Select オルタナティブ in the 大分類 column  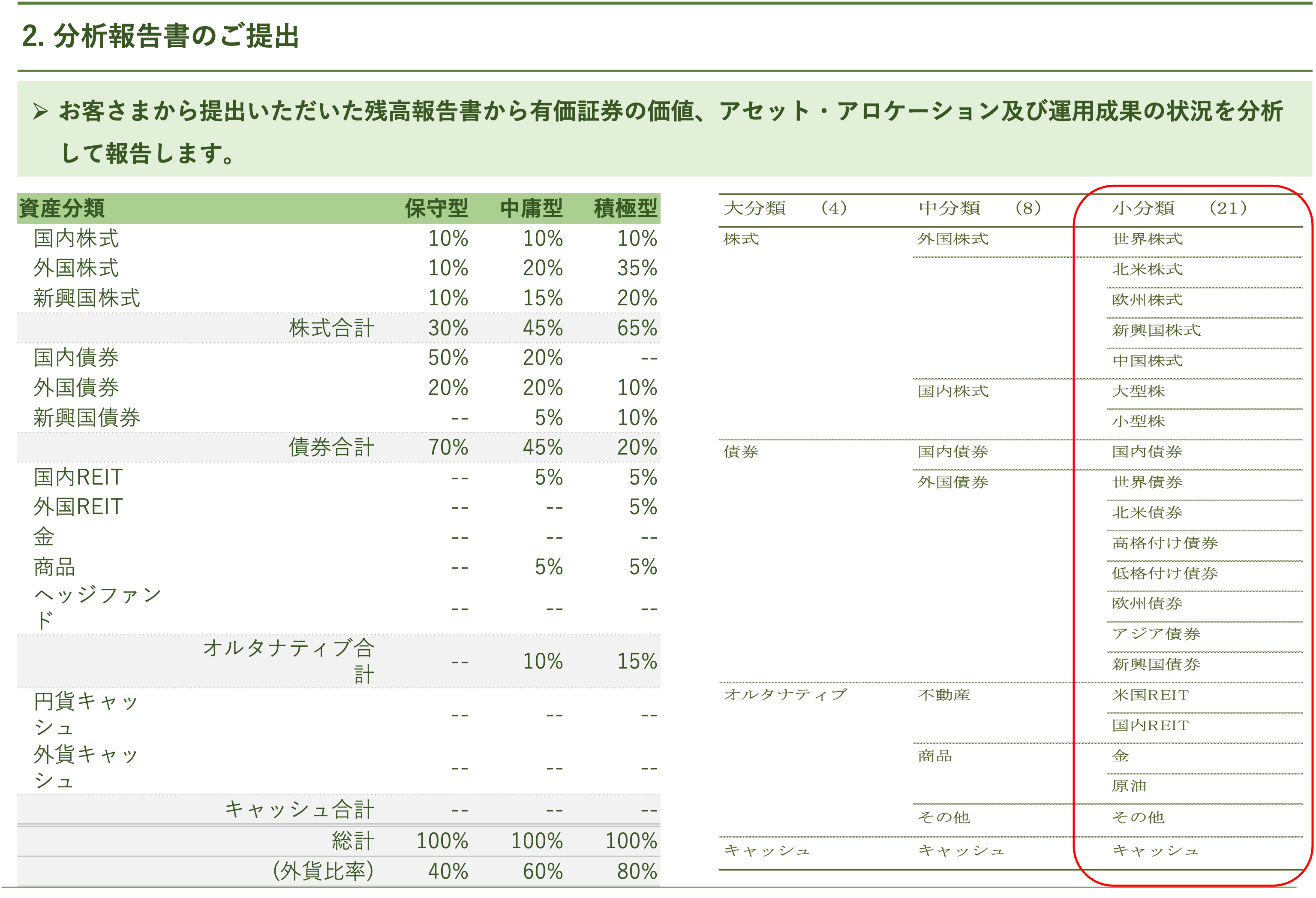click(785, 695)
